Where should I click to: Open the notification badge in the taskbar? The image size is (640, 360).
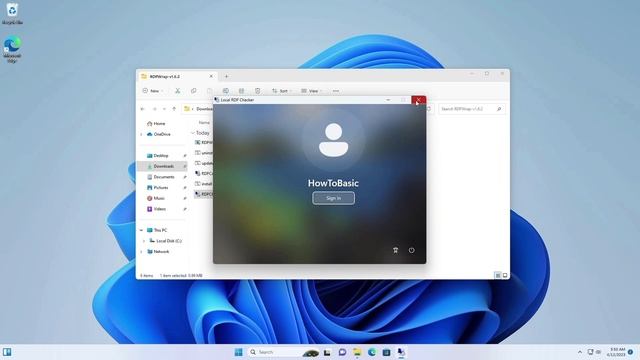(x=631, y=352)
